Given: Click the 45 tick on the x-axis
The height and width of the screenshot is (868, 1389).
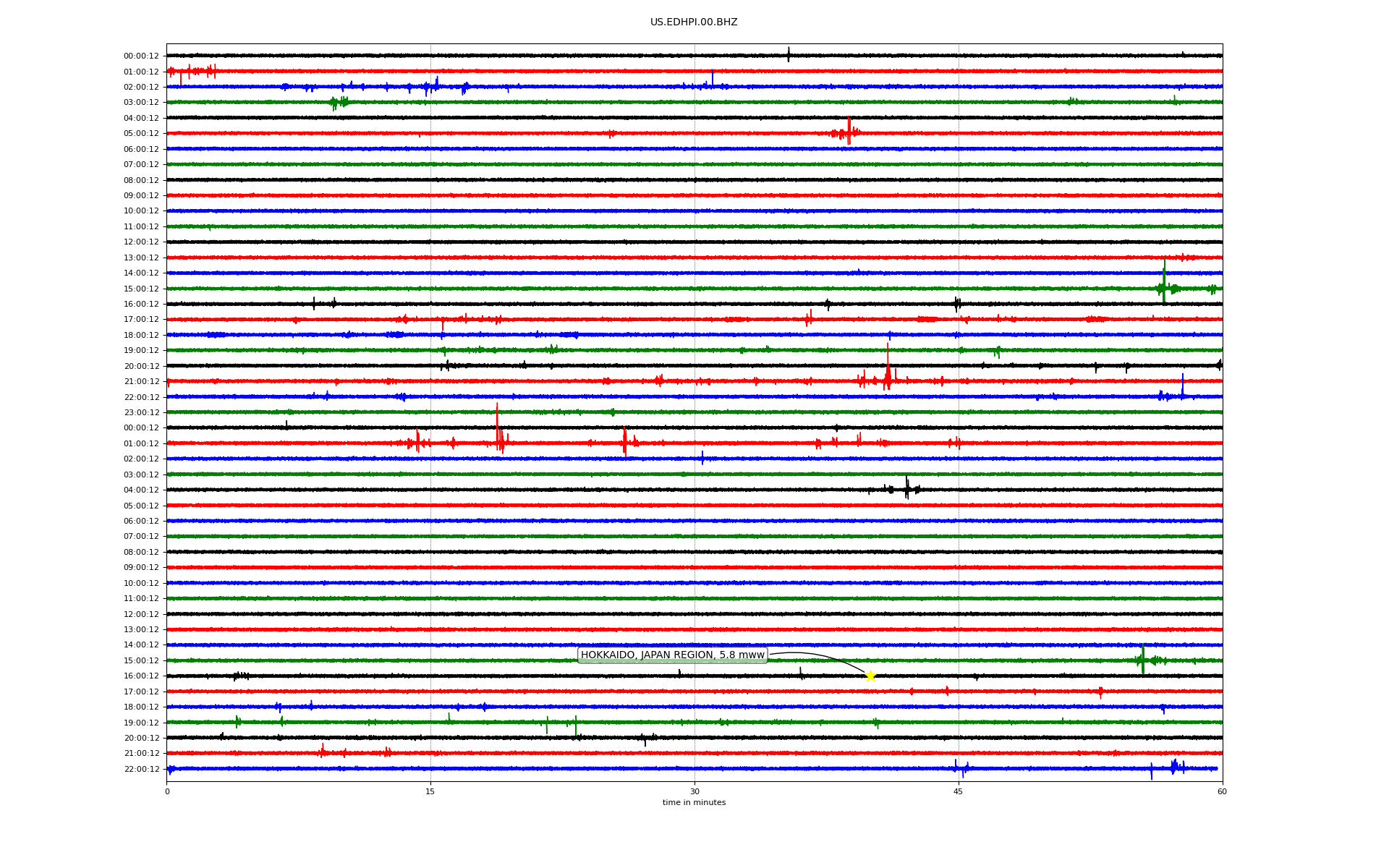Looking at the screenshot, I should click(959, 791).
